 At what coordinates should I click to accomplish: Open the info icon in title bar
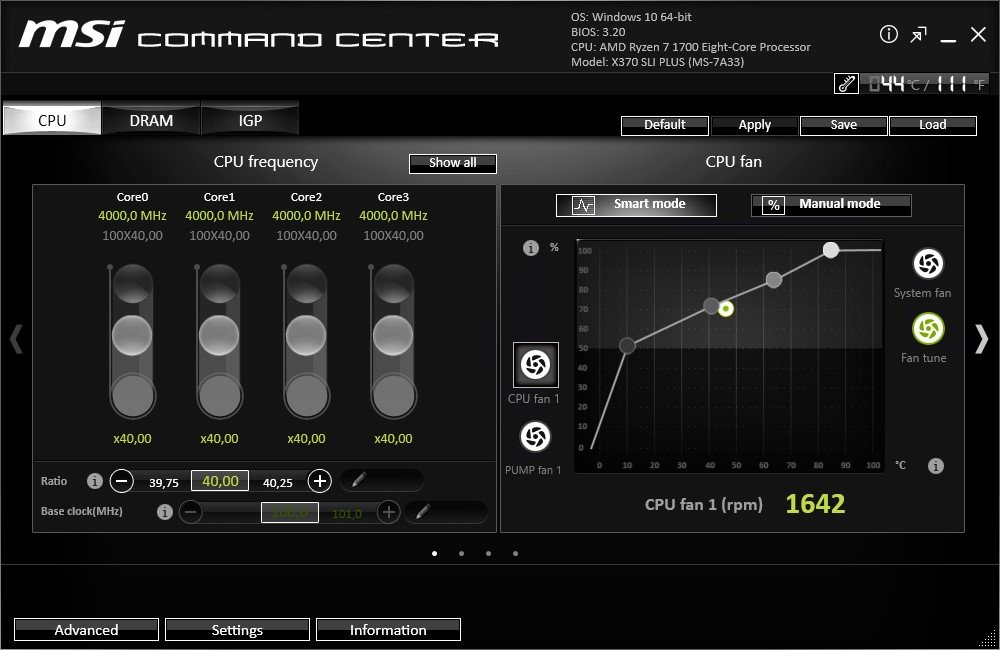click(x=888, y=34)
